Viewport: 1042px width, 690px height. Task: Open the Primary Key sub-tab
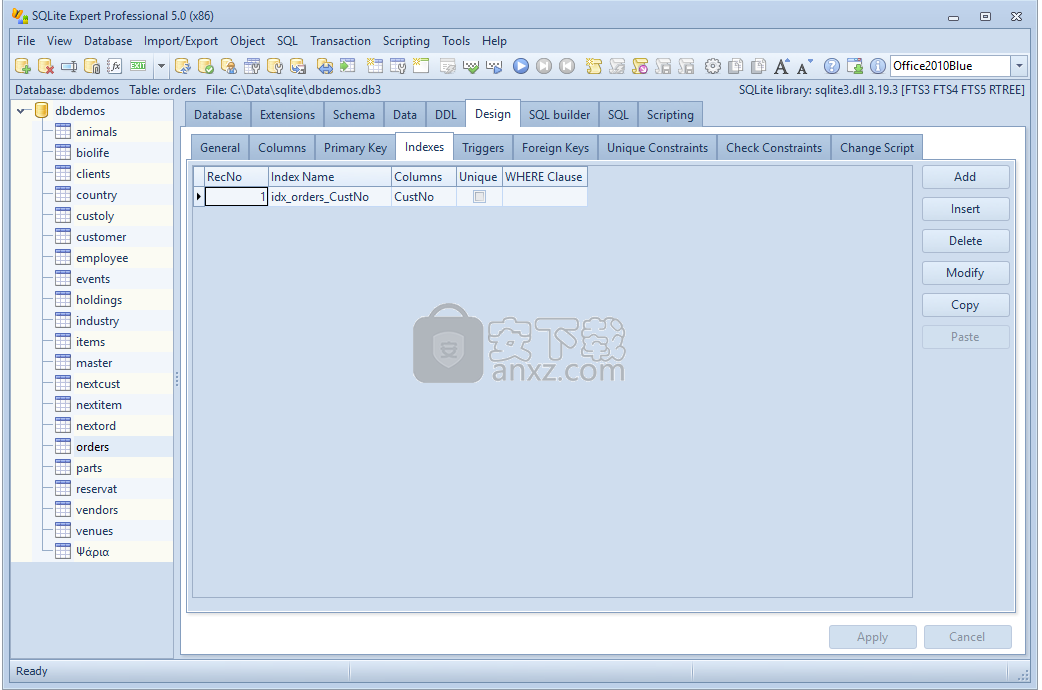tap(356, 148)
